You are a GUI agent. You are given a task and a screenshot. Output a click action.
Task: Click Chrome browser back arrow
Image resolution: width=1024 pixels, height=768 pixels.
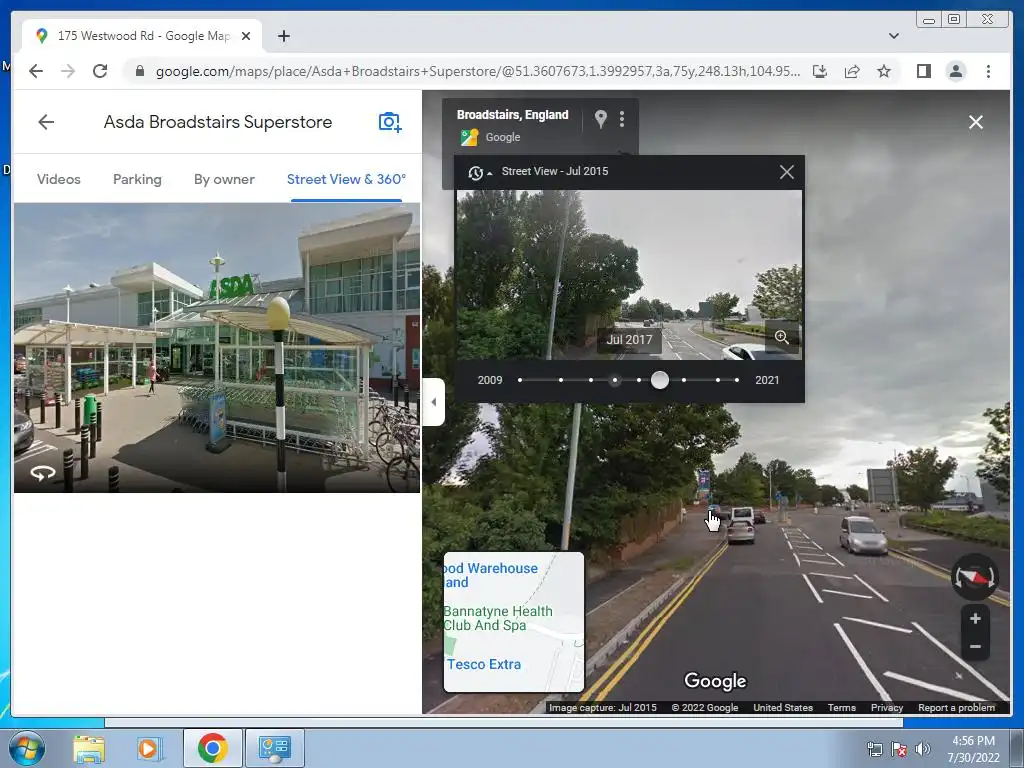36,71
